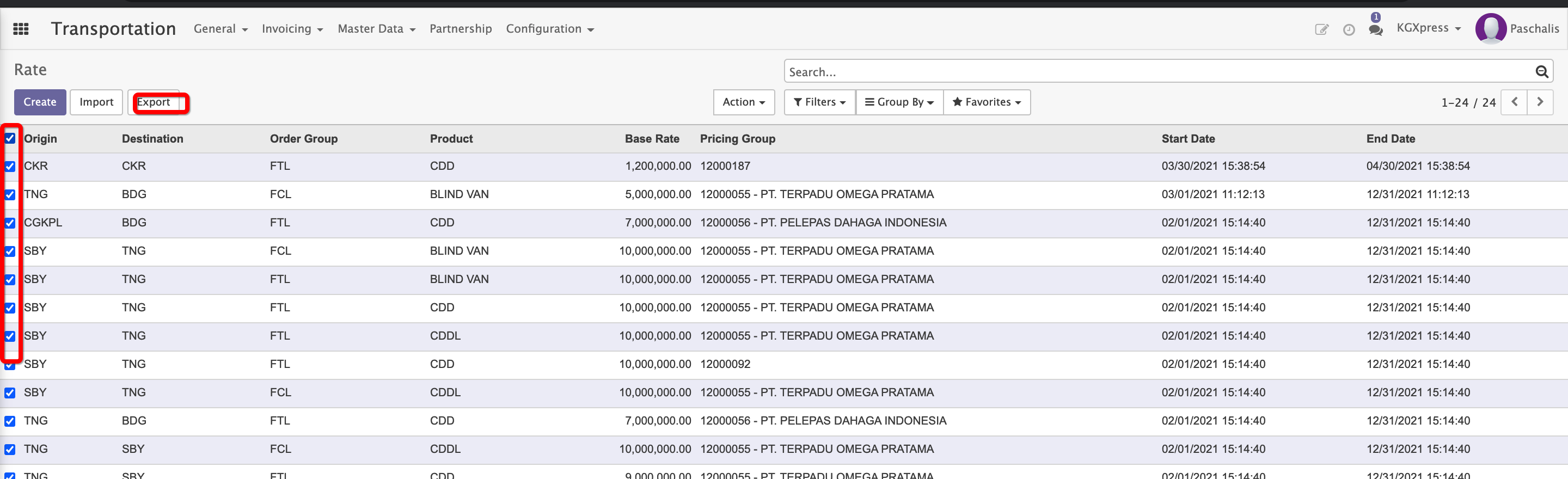This screenshot has width=1568, height=479.
Task: Uncheck the TNG BDG FCL BLIND VAN row checkbox
Action: (x=10, y=195)
